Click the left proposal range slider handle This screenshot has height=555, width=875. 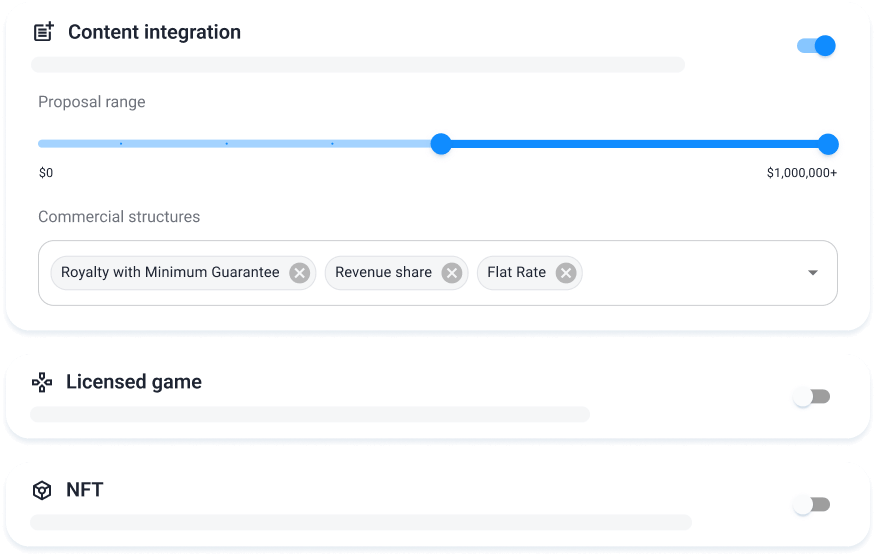(x=441, y=144)
